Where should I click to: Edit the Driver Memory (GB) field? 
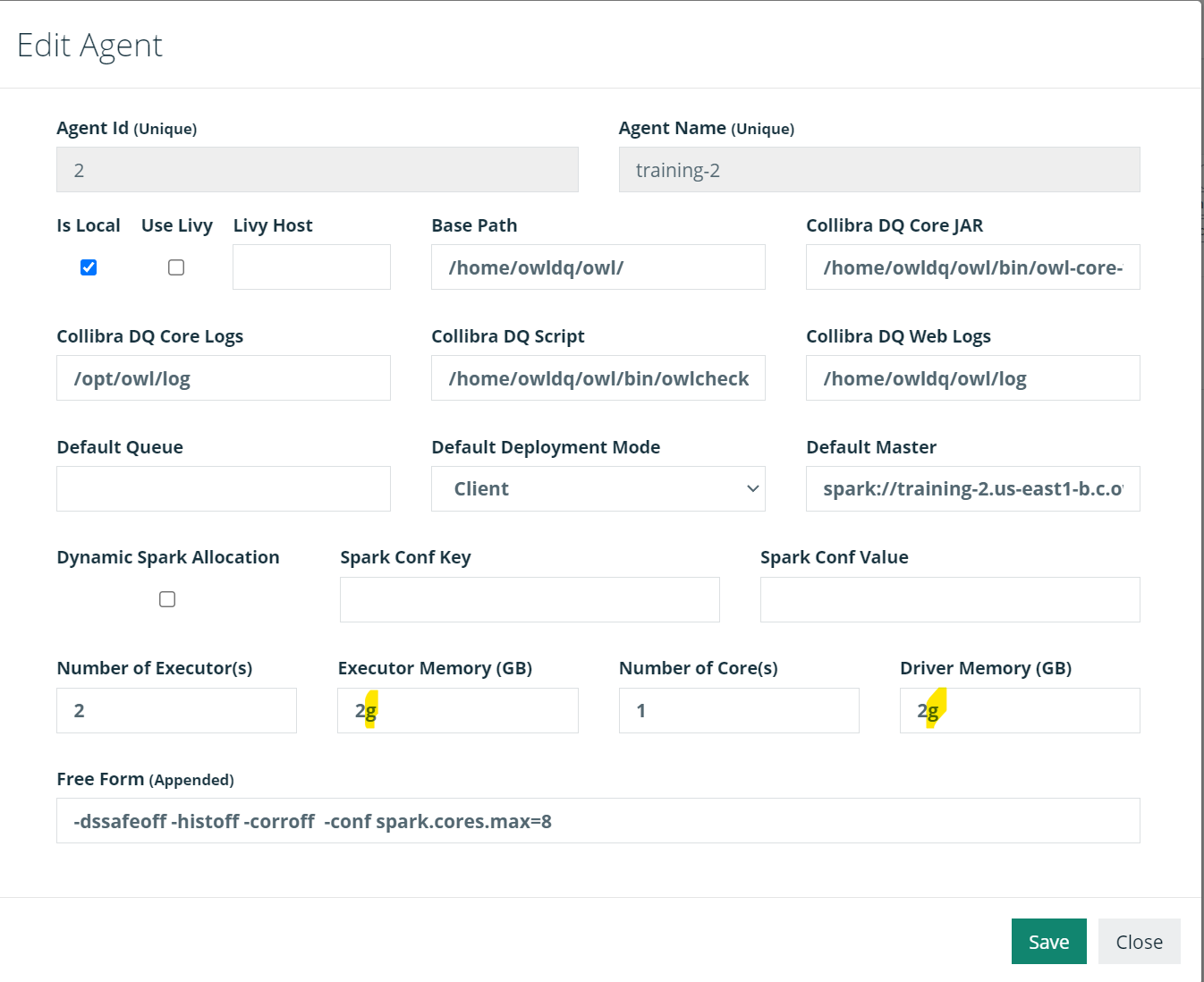pyautogui.click(x=1020, y=710)
